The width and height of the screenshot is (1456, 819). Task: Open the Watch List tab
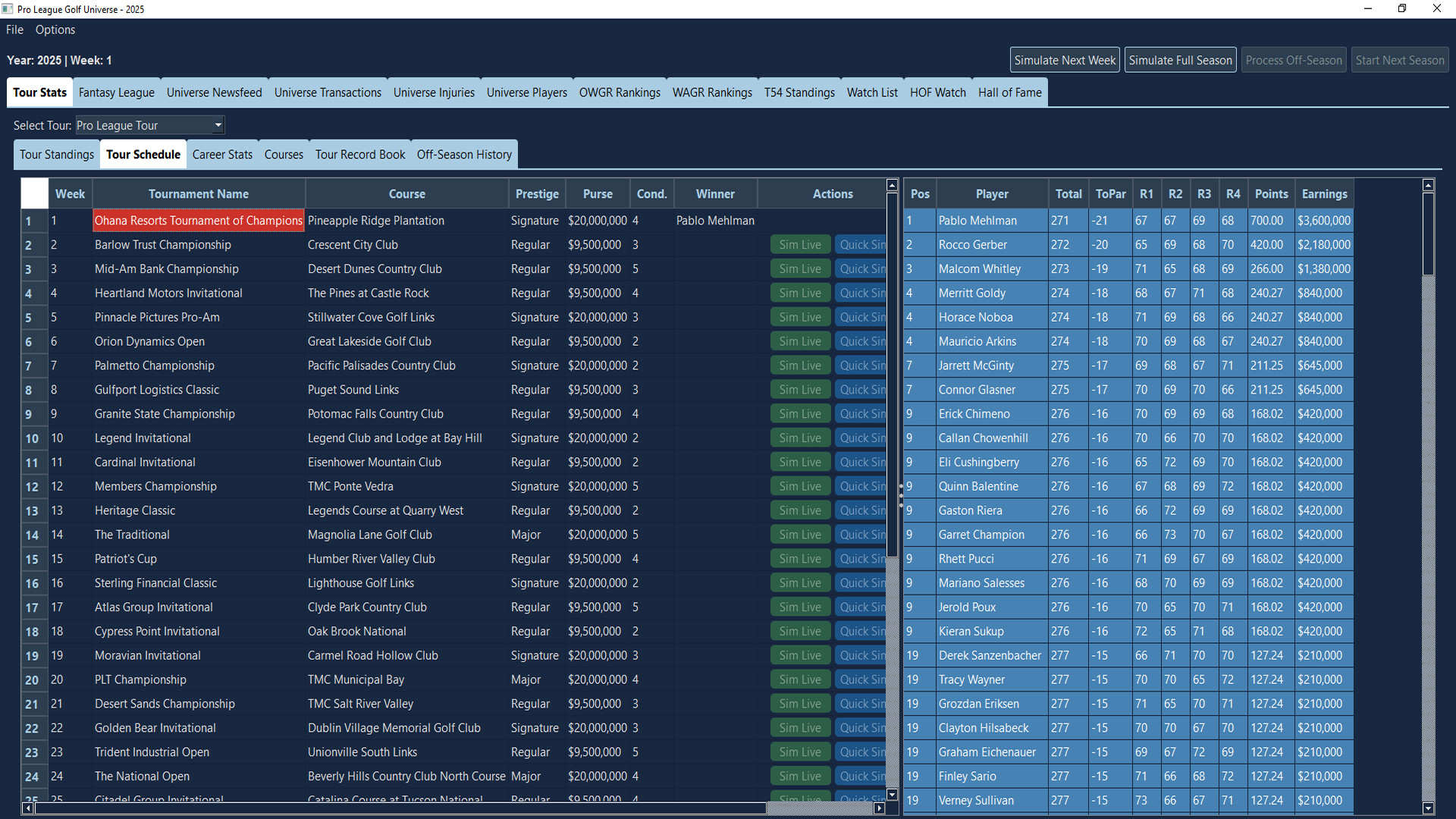tap(872, 92)
